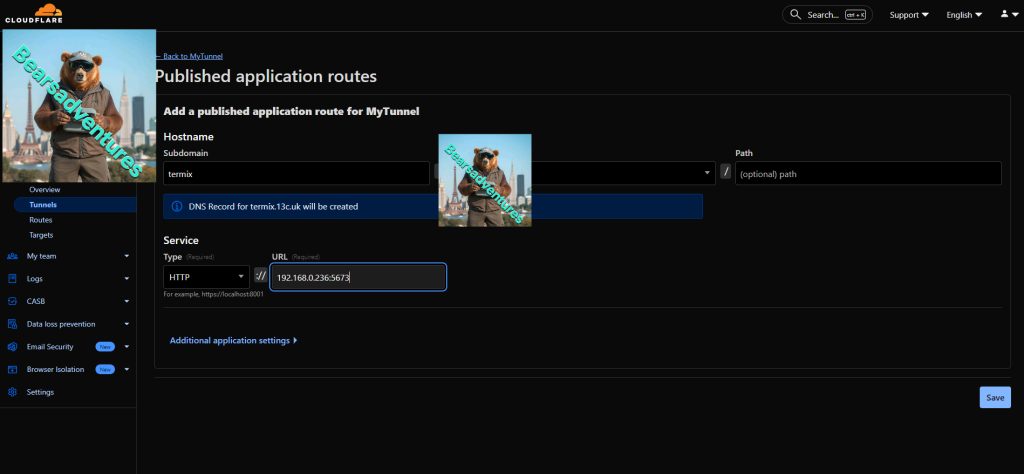Go to Overview in the sidebar
The width and height of the screenshot is (1024, 474).
point(45,189)
